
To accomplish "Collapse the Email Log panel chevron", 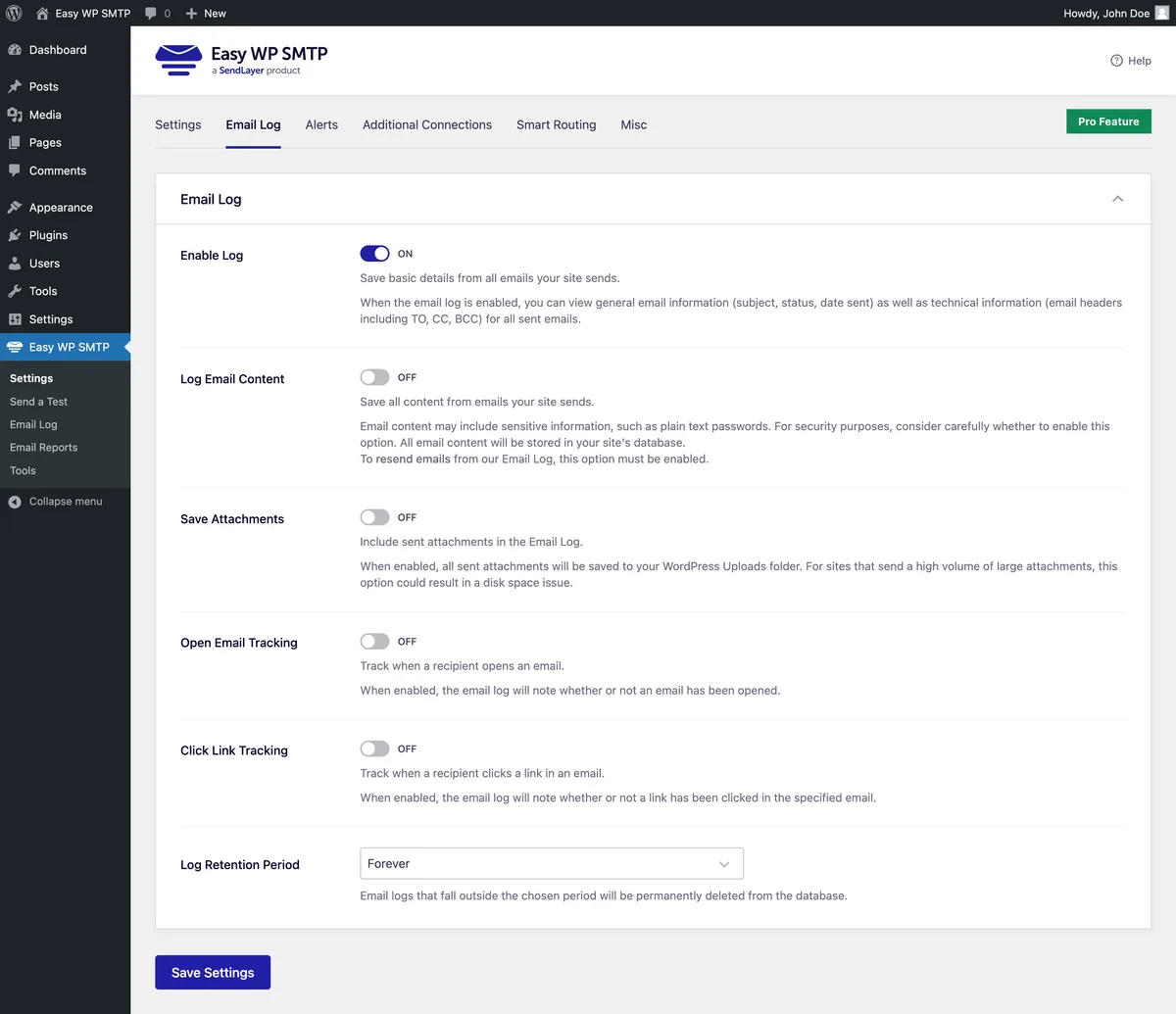I will point(1117,199).
